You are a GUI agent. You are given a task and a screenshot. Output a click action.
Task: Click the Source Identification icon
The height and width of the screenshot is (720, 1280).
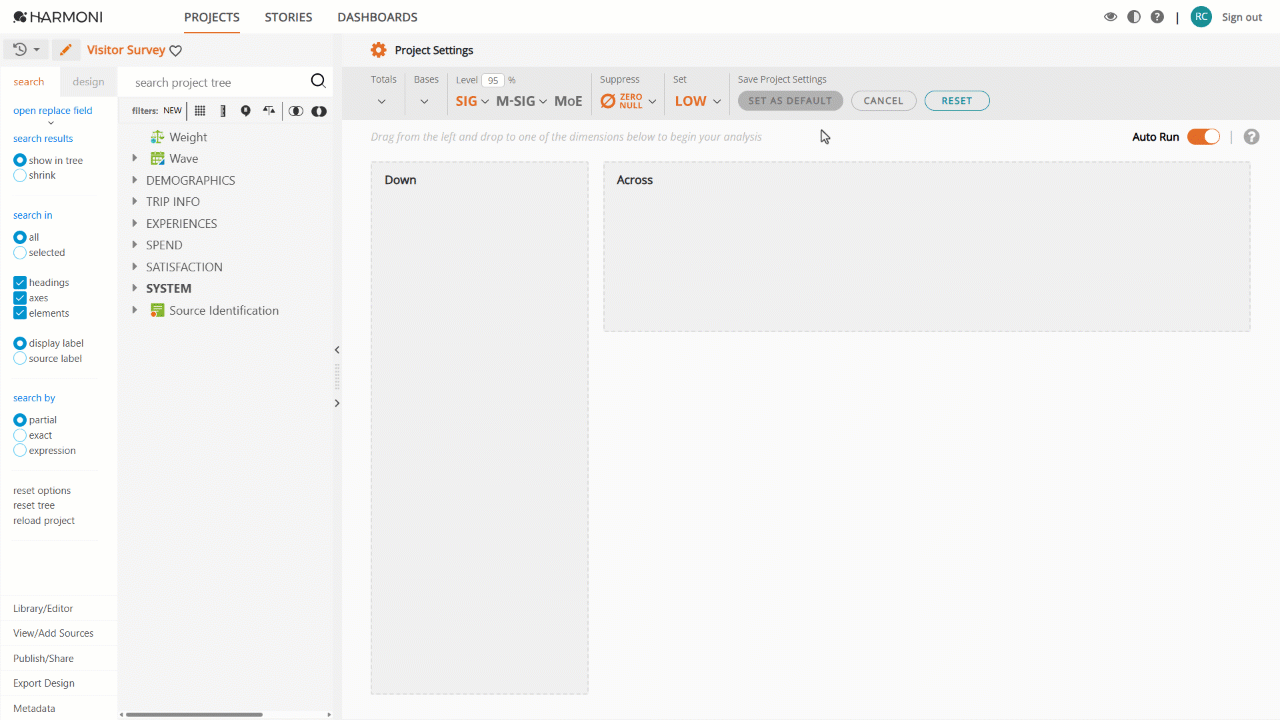pyautogui.click(x=157, y=310)
